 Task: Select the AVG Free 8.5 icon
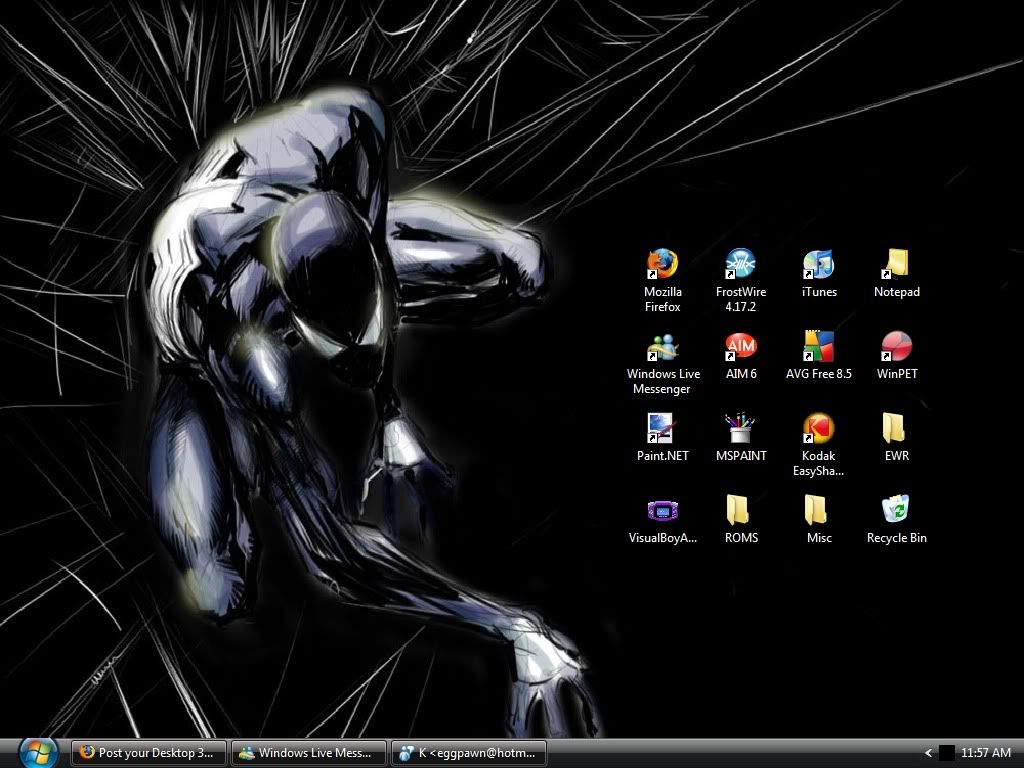coord(818,347)
